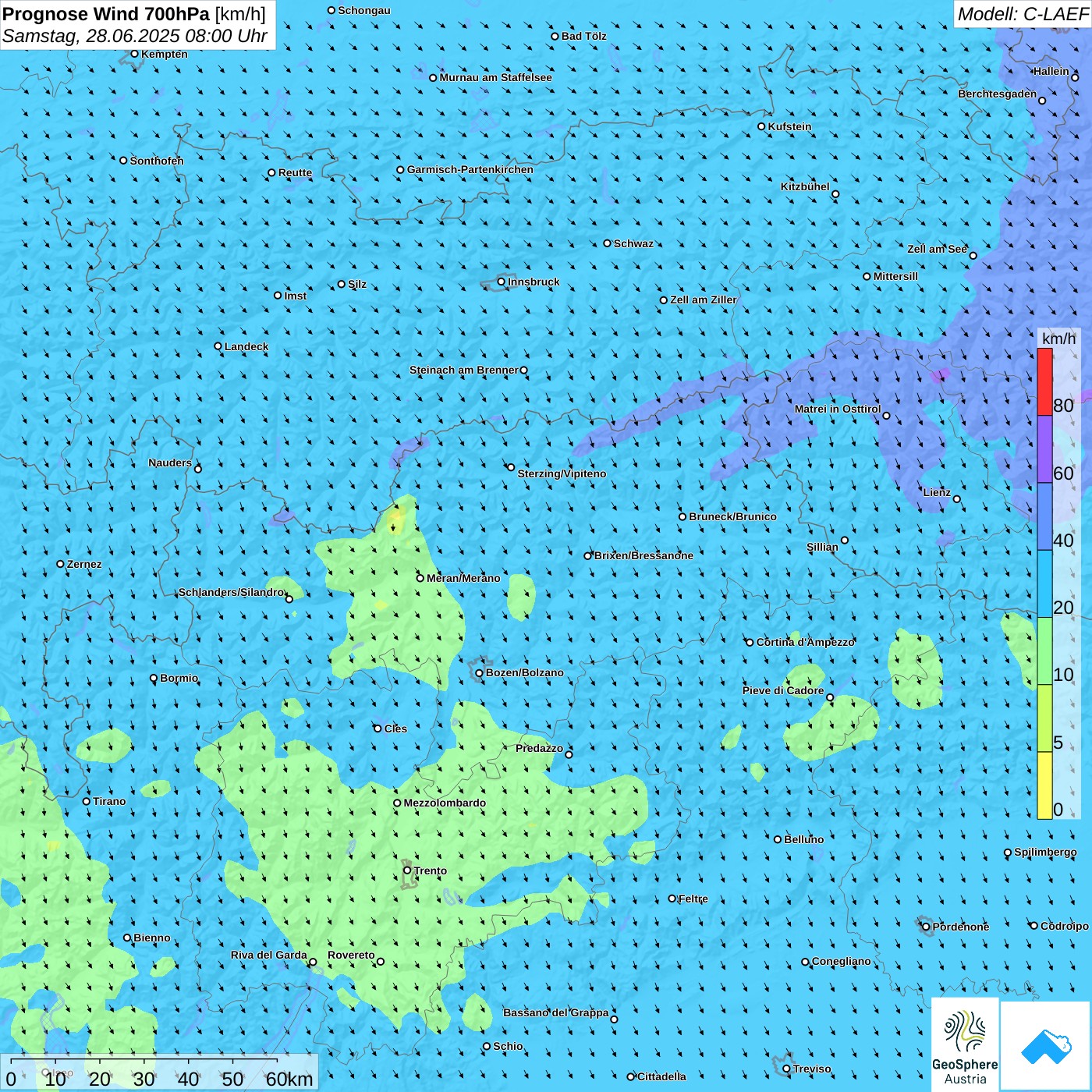Click the 'Codroipo' label
The image size is (1092, 1092).
tap(1065, 926)
